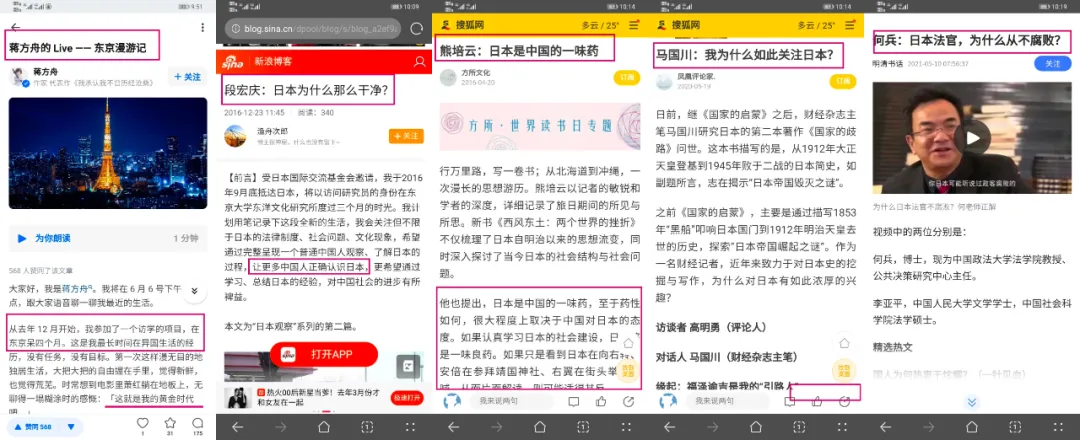Follow author 蒋方舟 with 关注 button
Screen dimensions: 1080x440
point(187,76)
